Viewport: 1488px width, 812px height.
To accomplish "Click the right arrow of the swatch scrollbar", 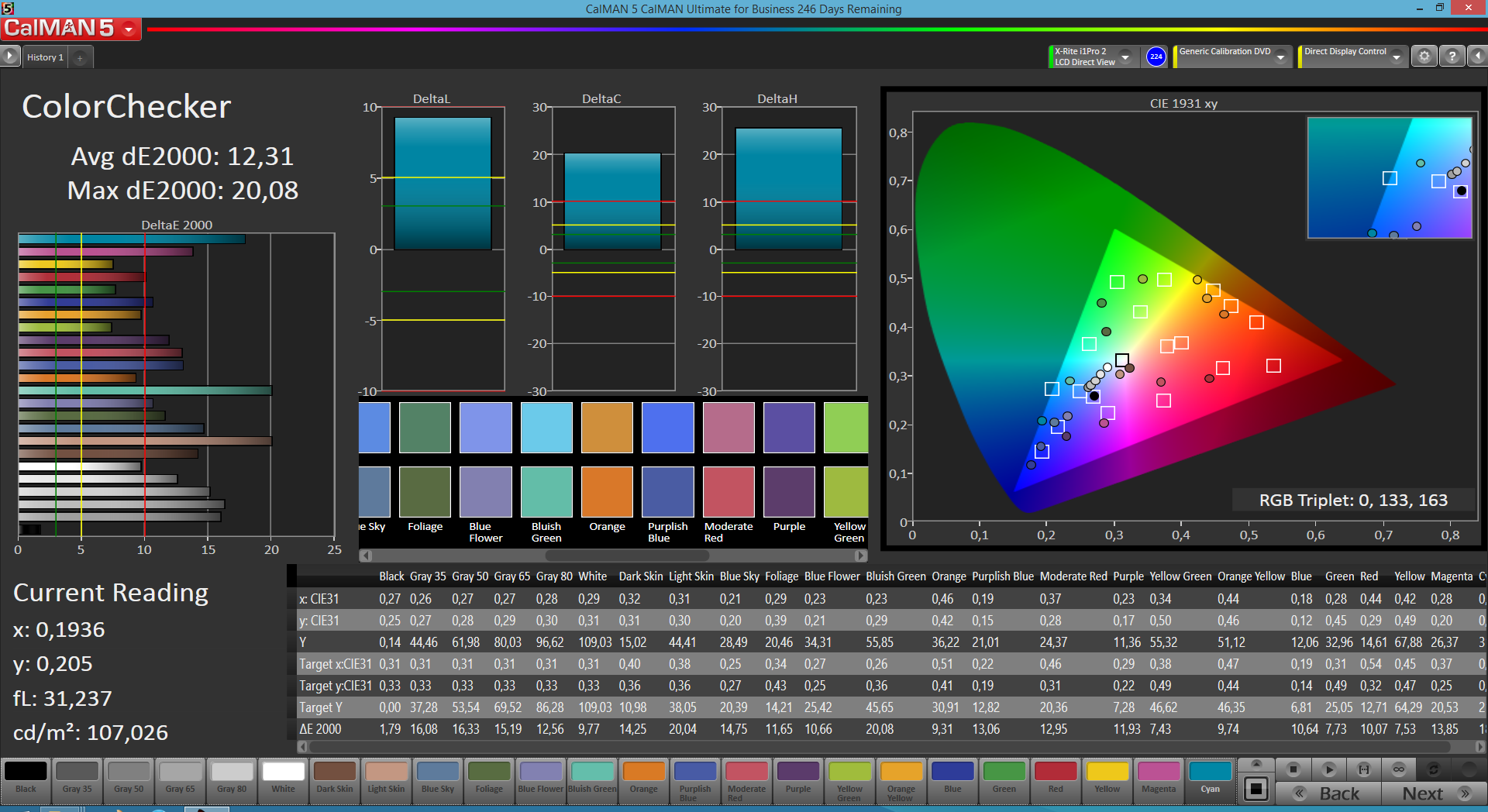I will pyautogui.click(x=860, y=556).
